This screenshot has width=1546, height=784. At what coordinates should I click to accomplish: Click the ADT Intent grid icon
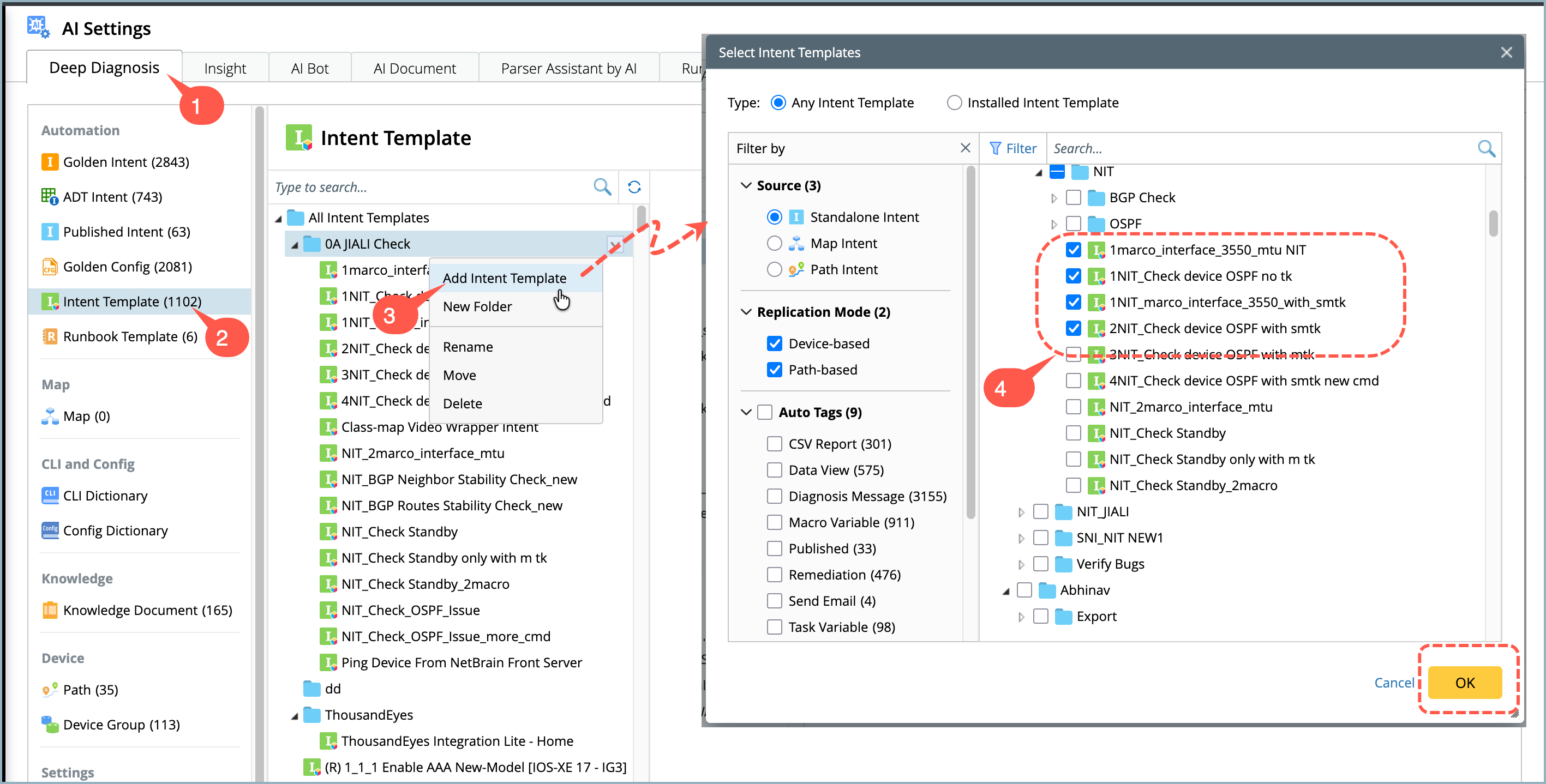click(x=49, y=197)
